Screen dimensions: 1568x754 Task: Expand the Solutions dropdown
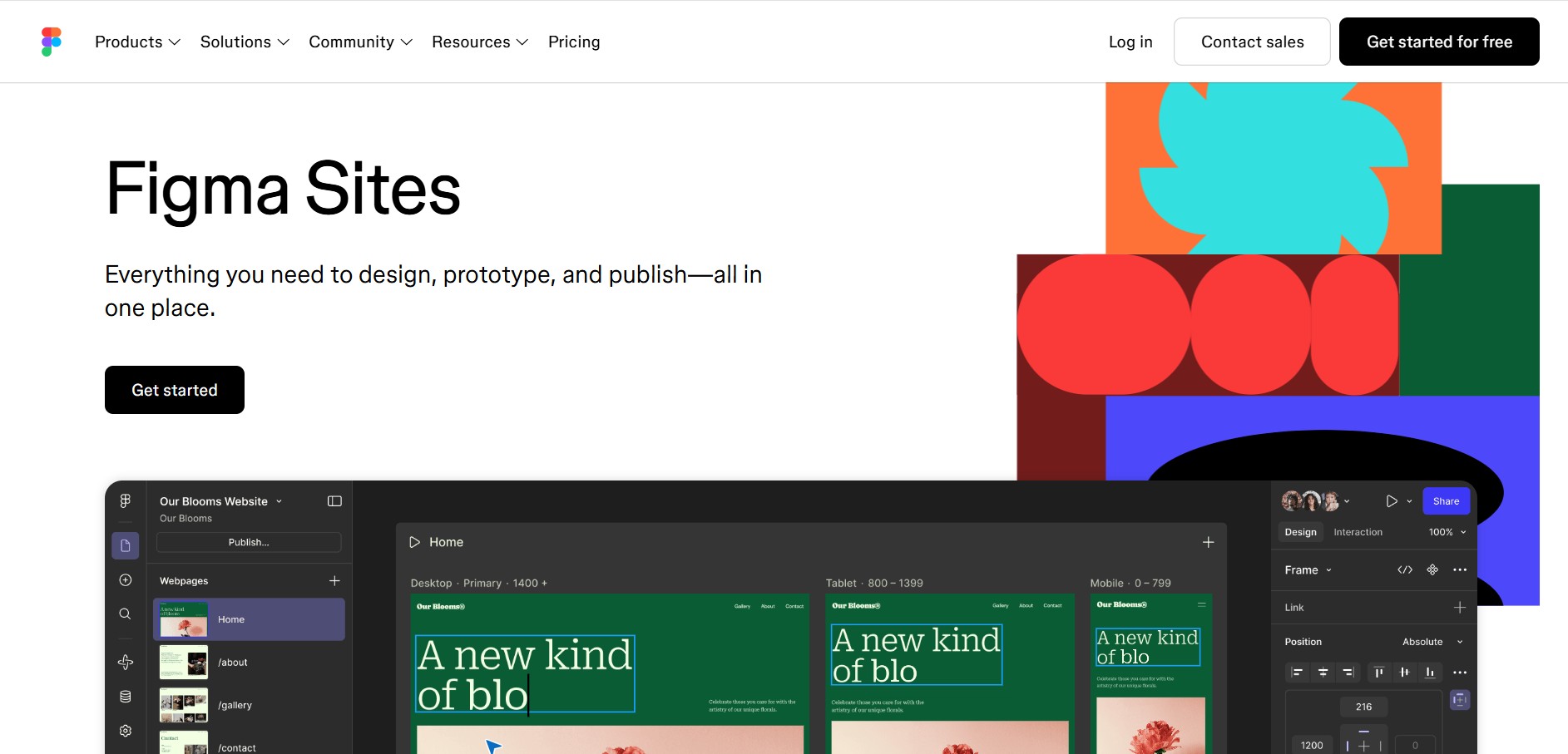click(x=245, y=42)
